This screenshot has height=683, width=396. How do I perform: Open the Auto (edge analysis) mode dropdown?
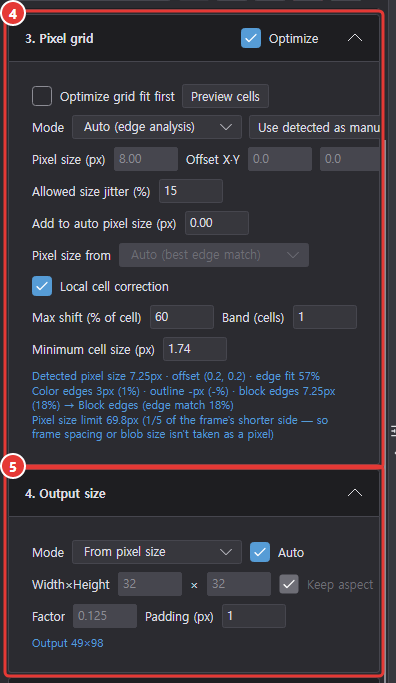[157, 127]
